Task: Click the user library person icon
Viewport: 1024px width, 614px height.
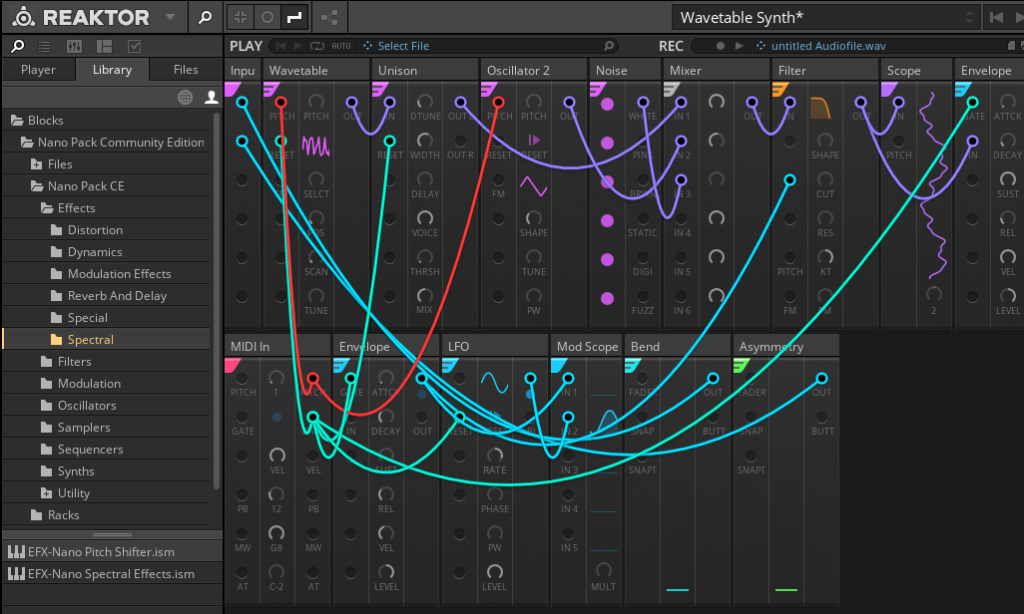Action: [211, 97]
